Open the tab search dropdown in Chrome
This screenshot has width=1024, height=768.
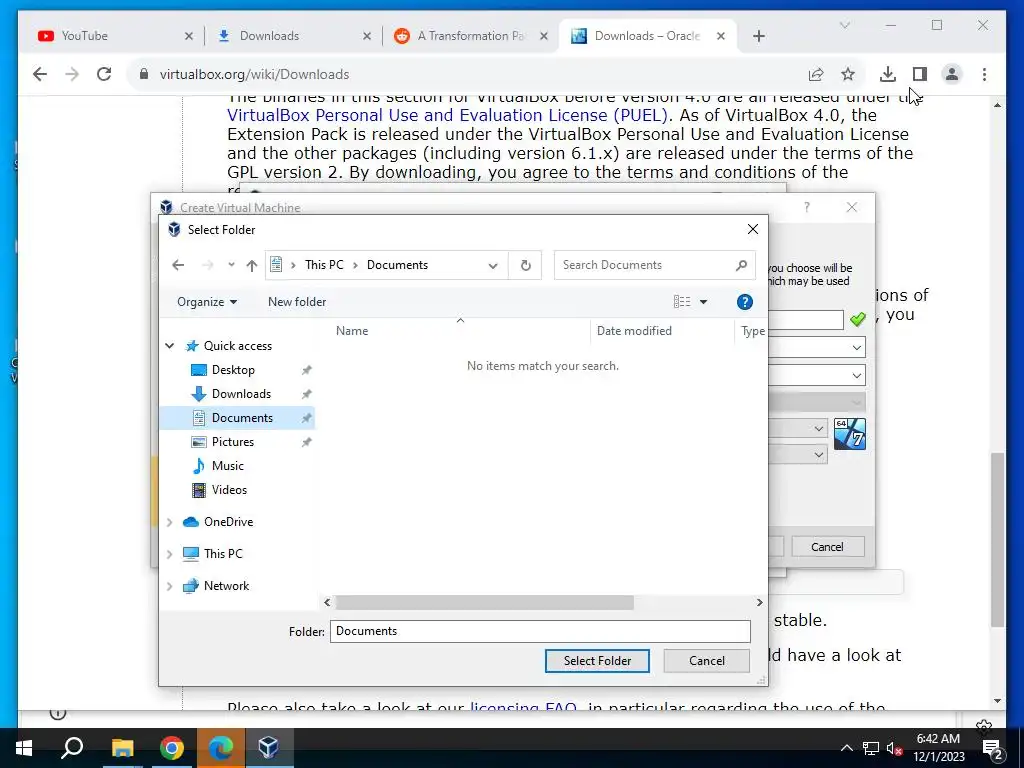pyautogui.click(x=844, y=25)
